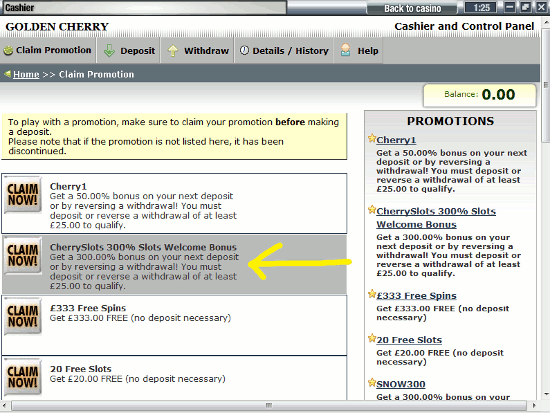
Task: Click the Cherry1 title in promotion list
Action: tap(68, 186)
